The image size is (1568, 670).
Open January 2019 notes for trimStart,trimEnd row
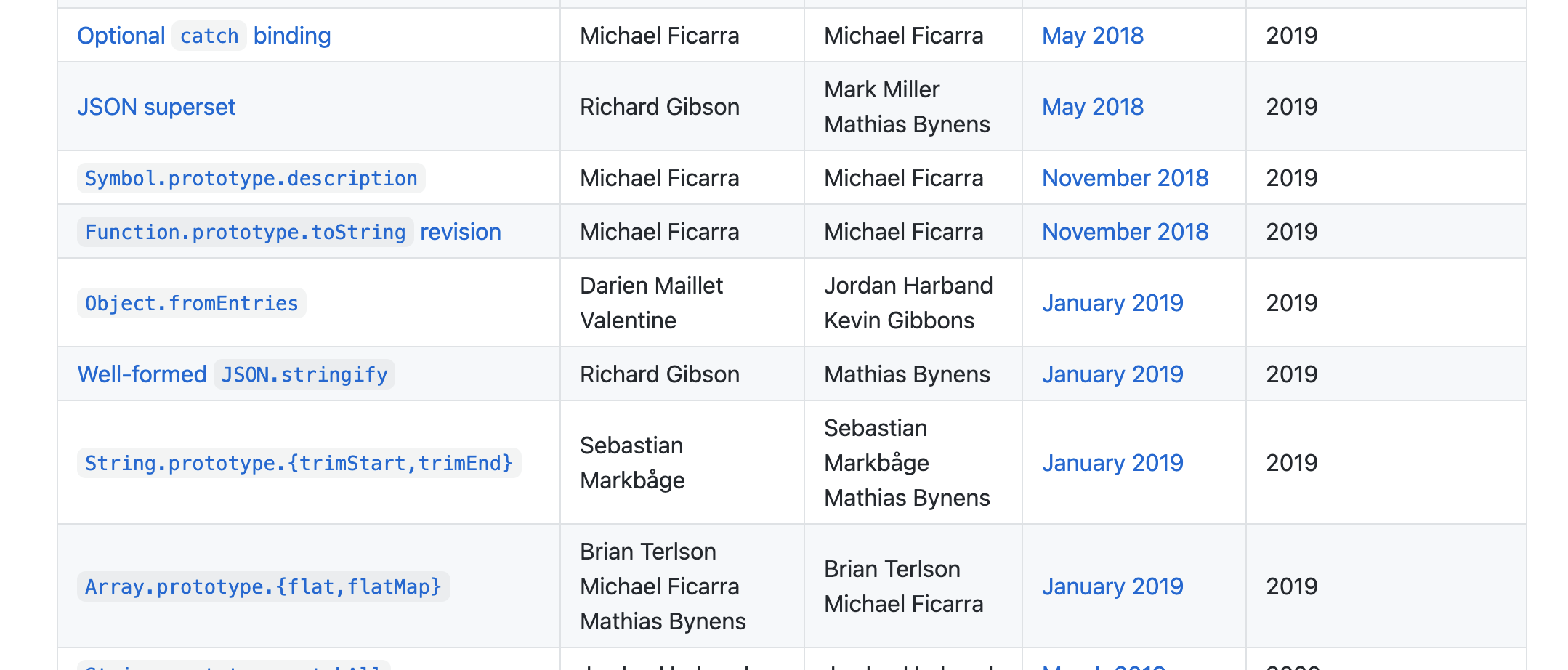pos(1112,463)
